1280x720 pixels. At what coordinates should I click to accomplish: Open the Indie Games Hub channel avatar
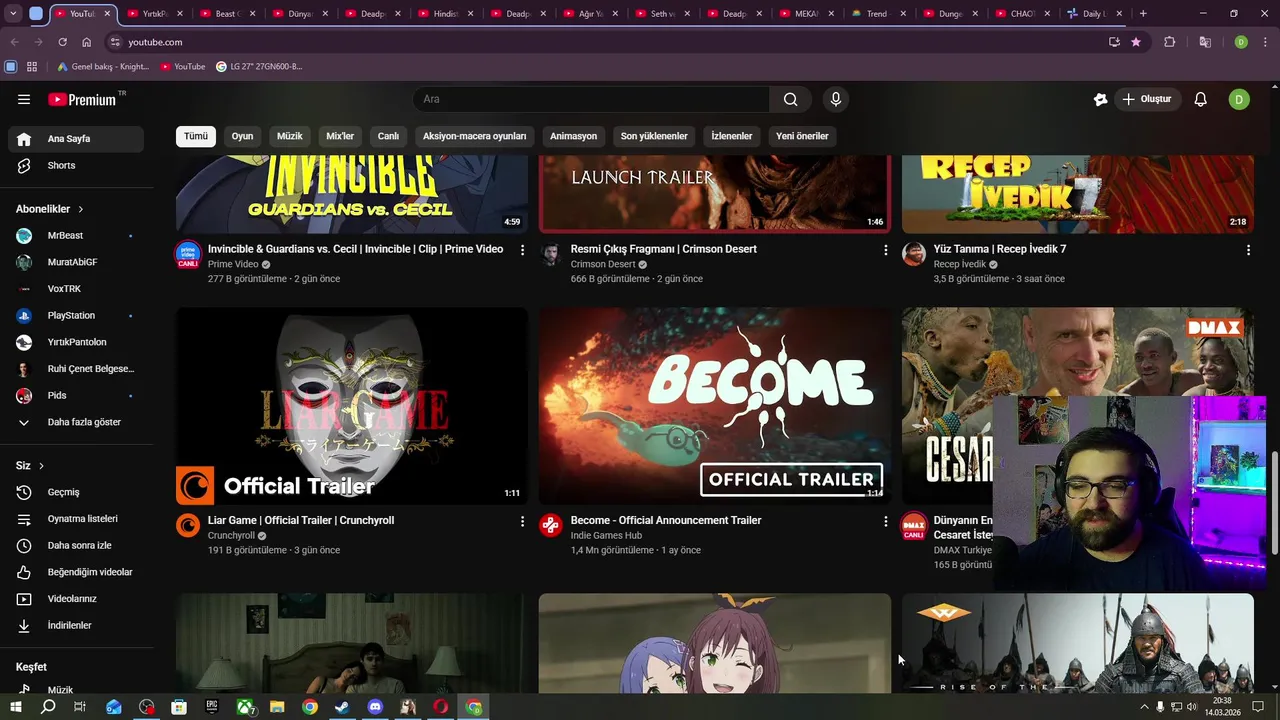(x=551, y=525)
